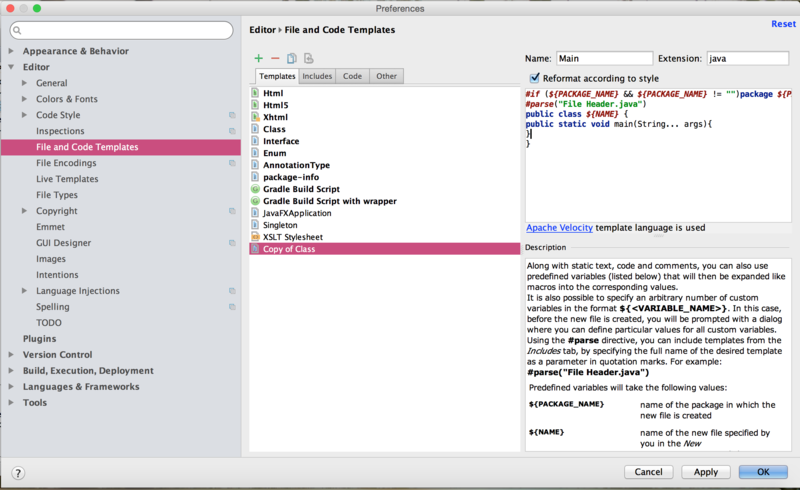Expand Appearance & Behavior section
Image resolution: width=800 pixels, height=490 pixels.
(11, 51)
